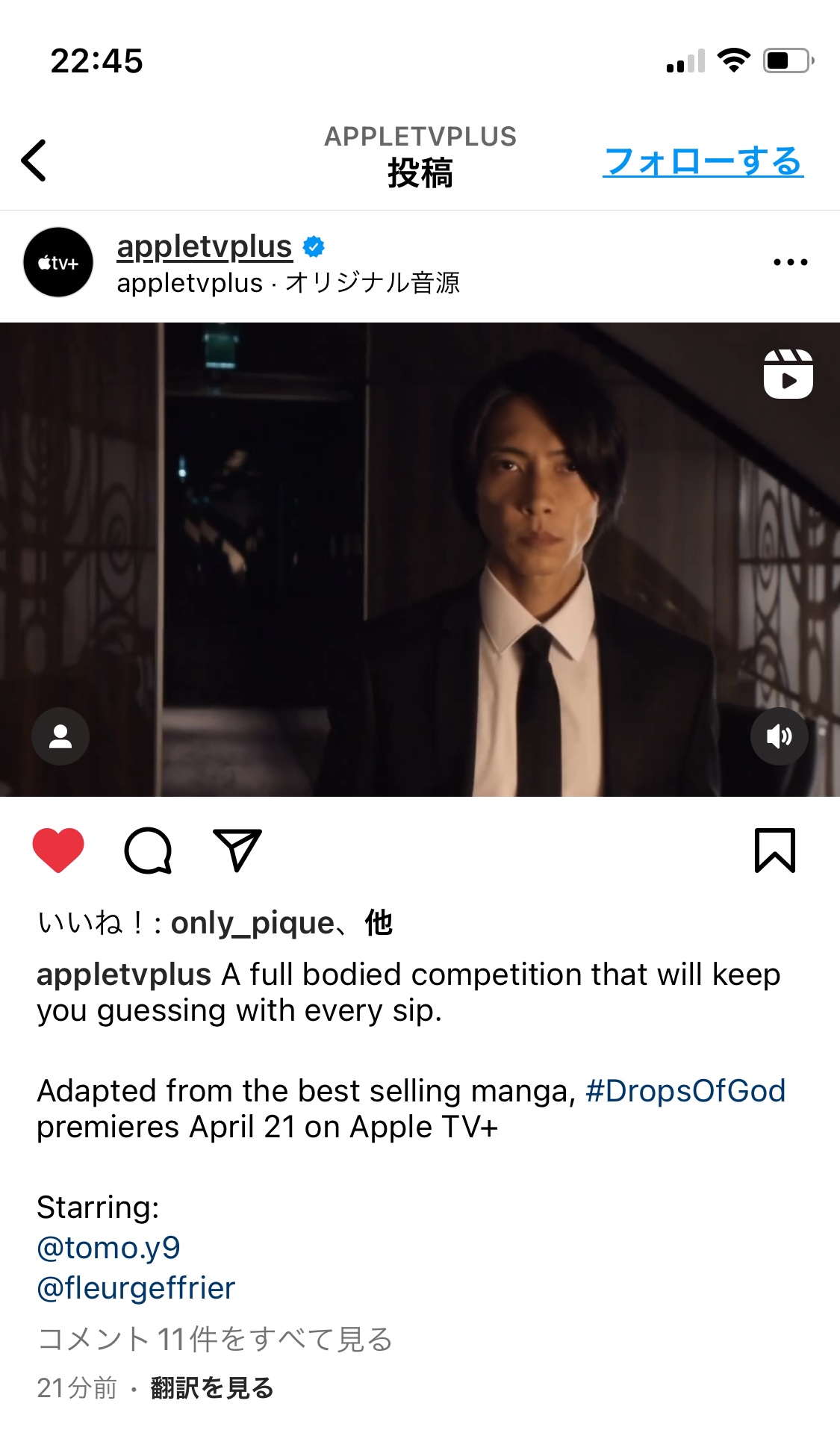Share post with paper plane icon
The height and width of the screenshot is (1436, 840).
(237, 850)
